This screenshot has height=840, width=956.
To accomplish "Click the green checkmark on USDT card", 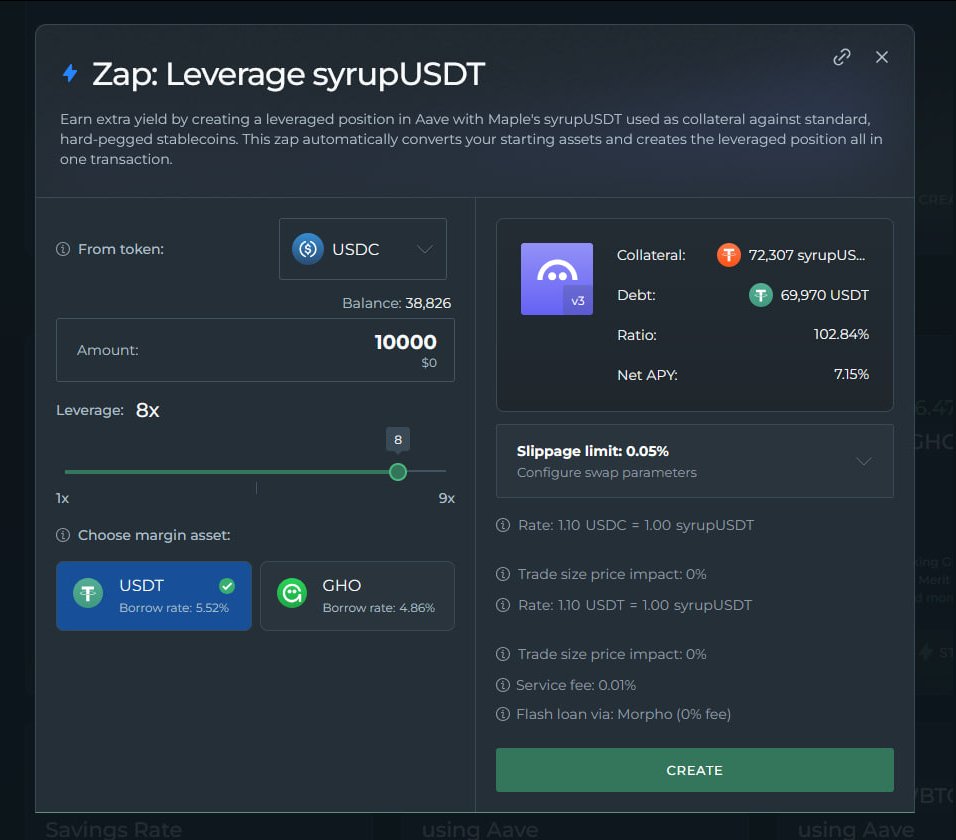I will coord(227,586).
